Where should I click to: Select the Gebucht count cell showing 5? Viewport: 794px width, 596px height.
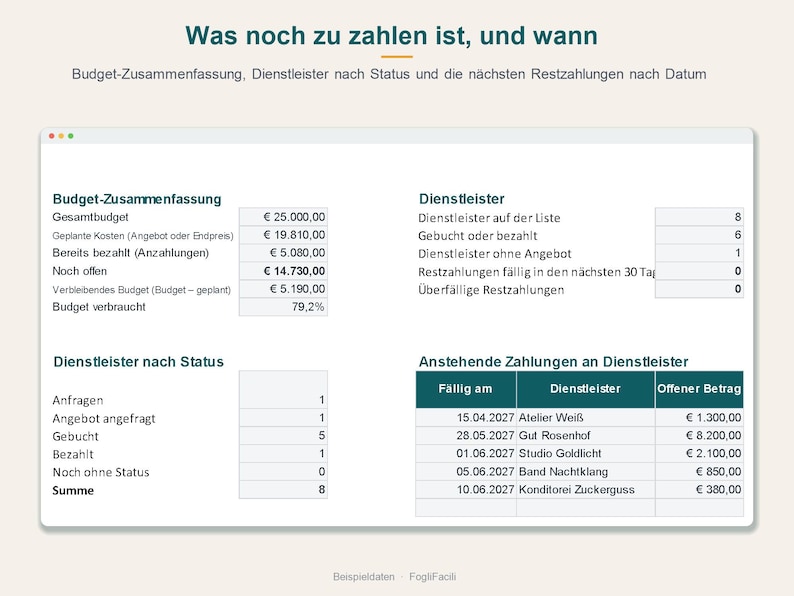pyautogui.click(x=284, y=435)
